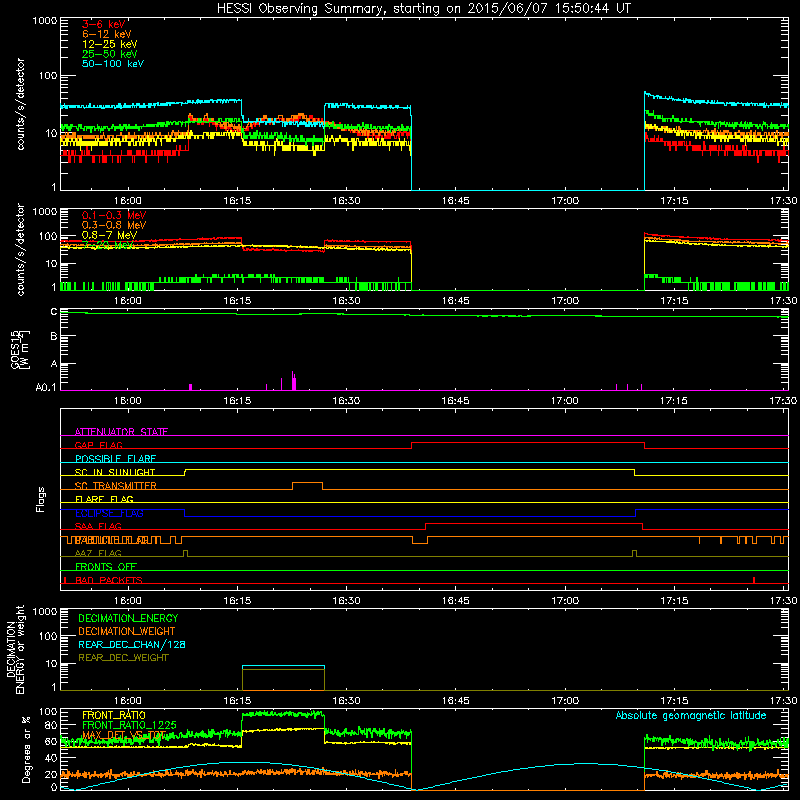Click the 100 y-axis label of decimation panel
The height and width of the screenshot is (800, 800).
click(x=48, y=636)
